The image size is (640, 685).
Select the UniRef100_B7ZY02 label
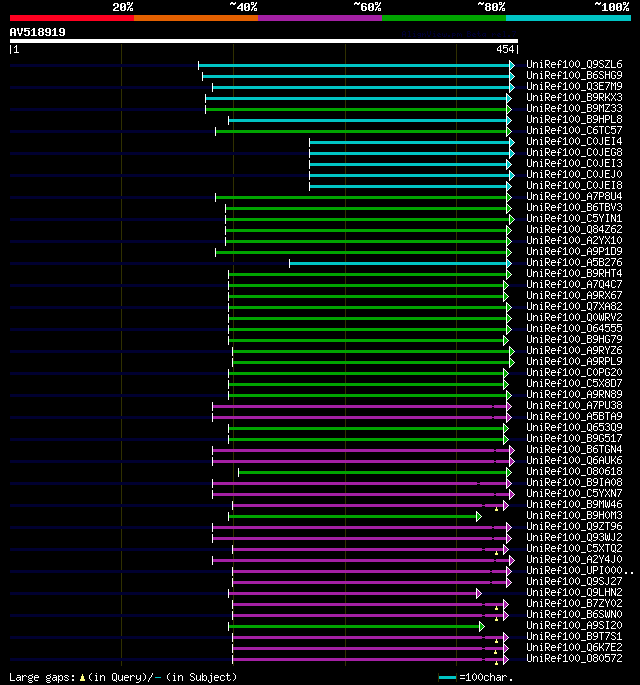point(574,604)
